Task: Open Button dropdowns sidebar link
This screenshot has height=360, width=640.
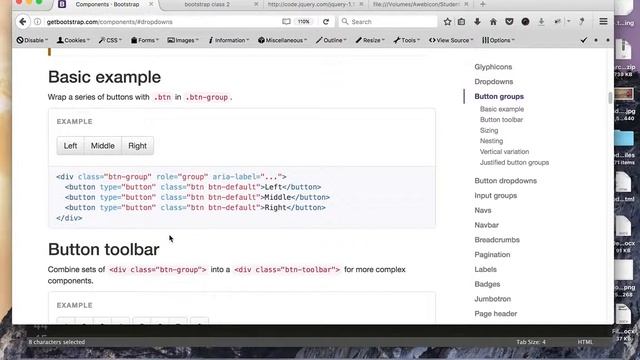Action: point(505,181)
